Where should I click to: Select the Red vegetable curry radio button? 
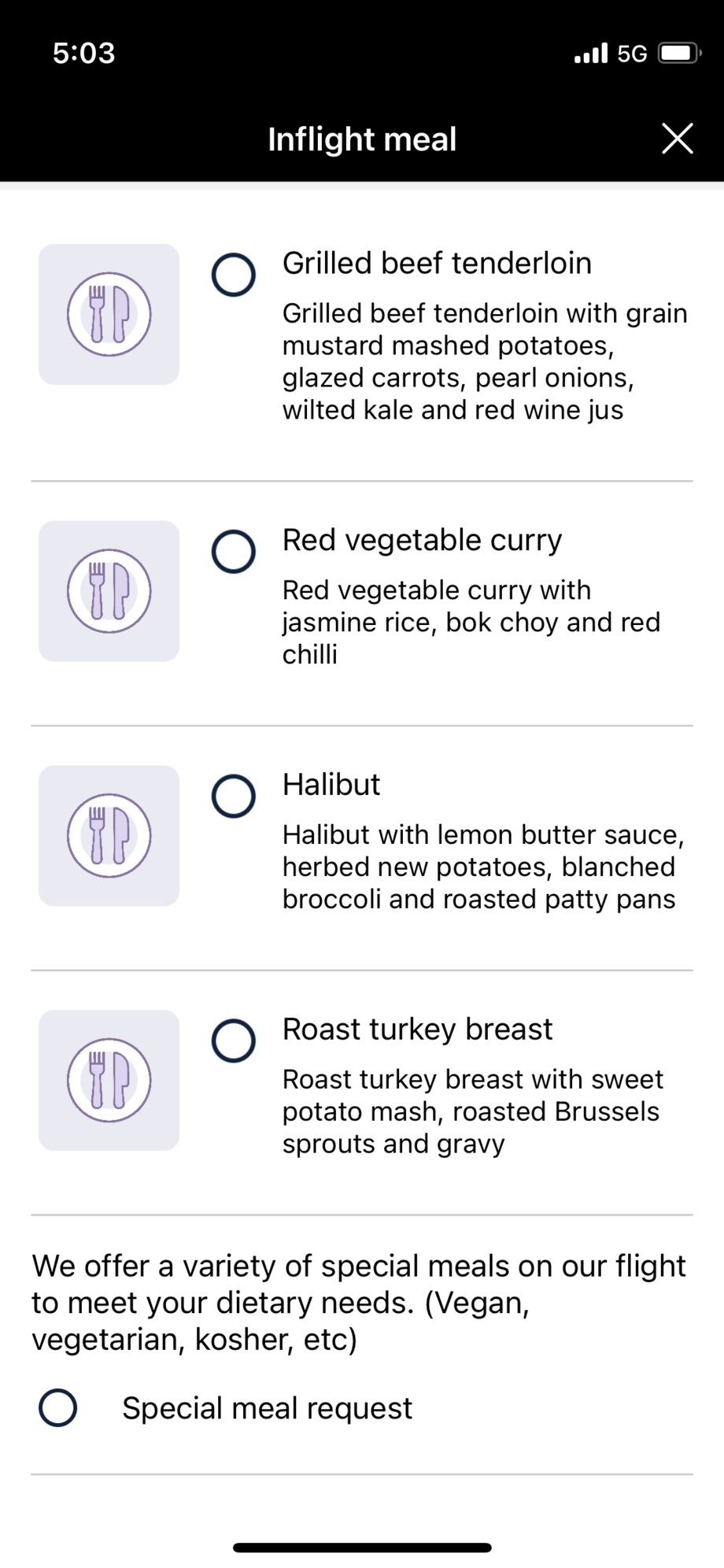(234, 551)
